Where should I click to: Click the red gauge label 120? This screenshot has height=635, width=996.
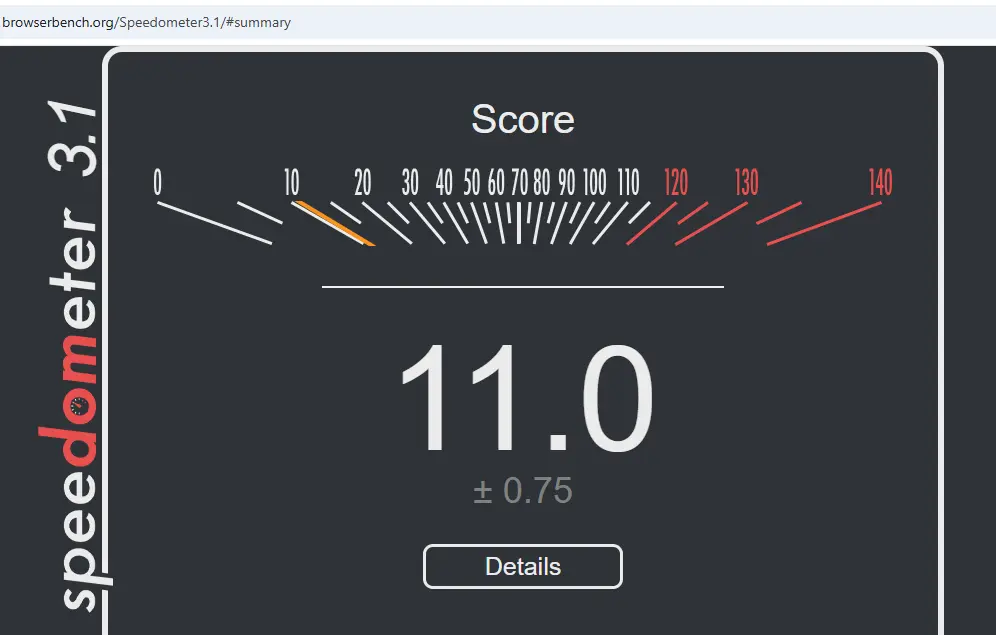point(676,183)
